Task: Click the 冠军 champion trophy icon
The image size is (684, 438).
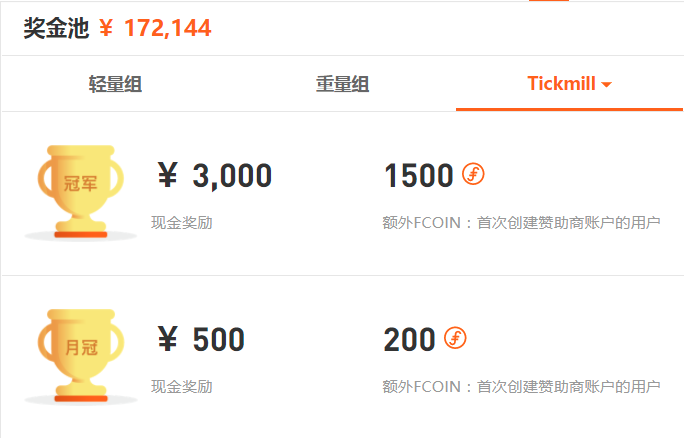Action: click(81, 192)
